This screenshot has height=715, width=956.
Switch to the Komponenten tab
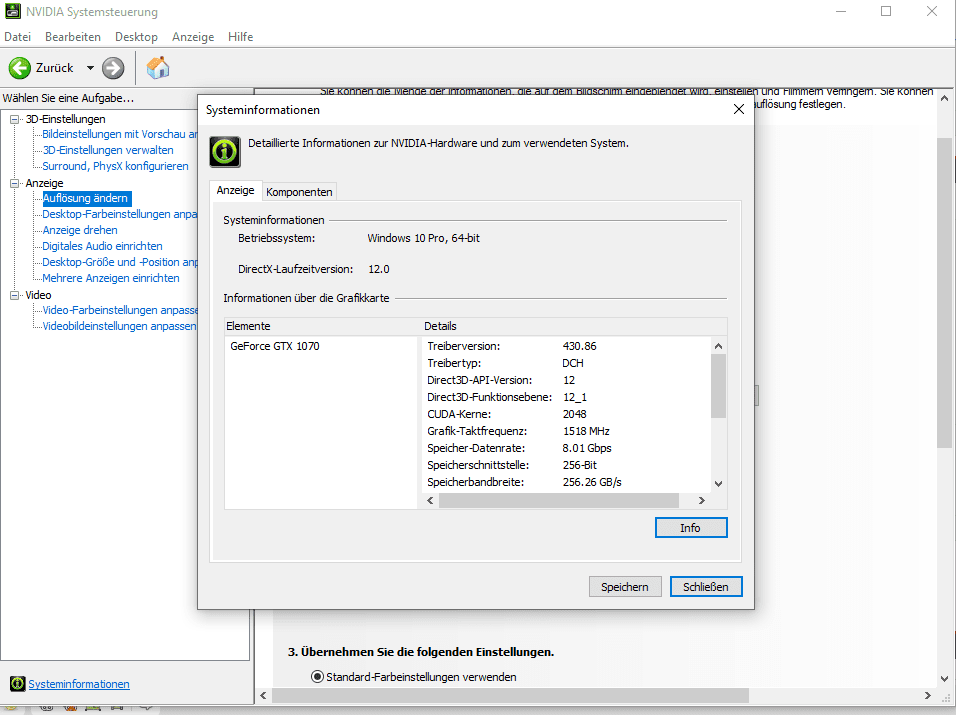(x=299, y=192)
